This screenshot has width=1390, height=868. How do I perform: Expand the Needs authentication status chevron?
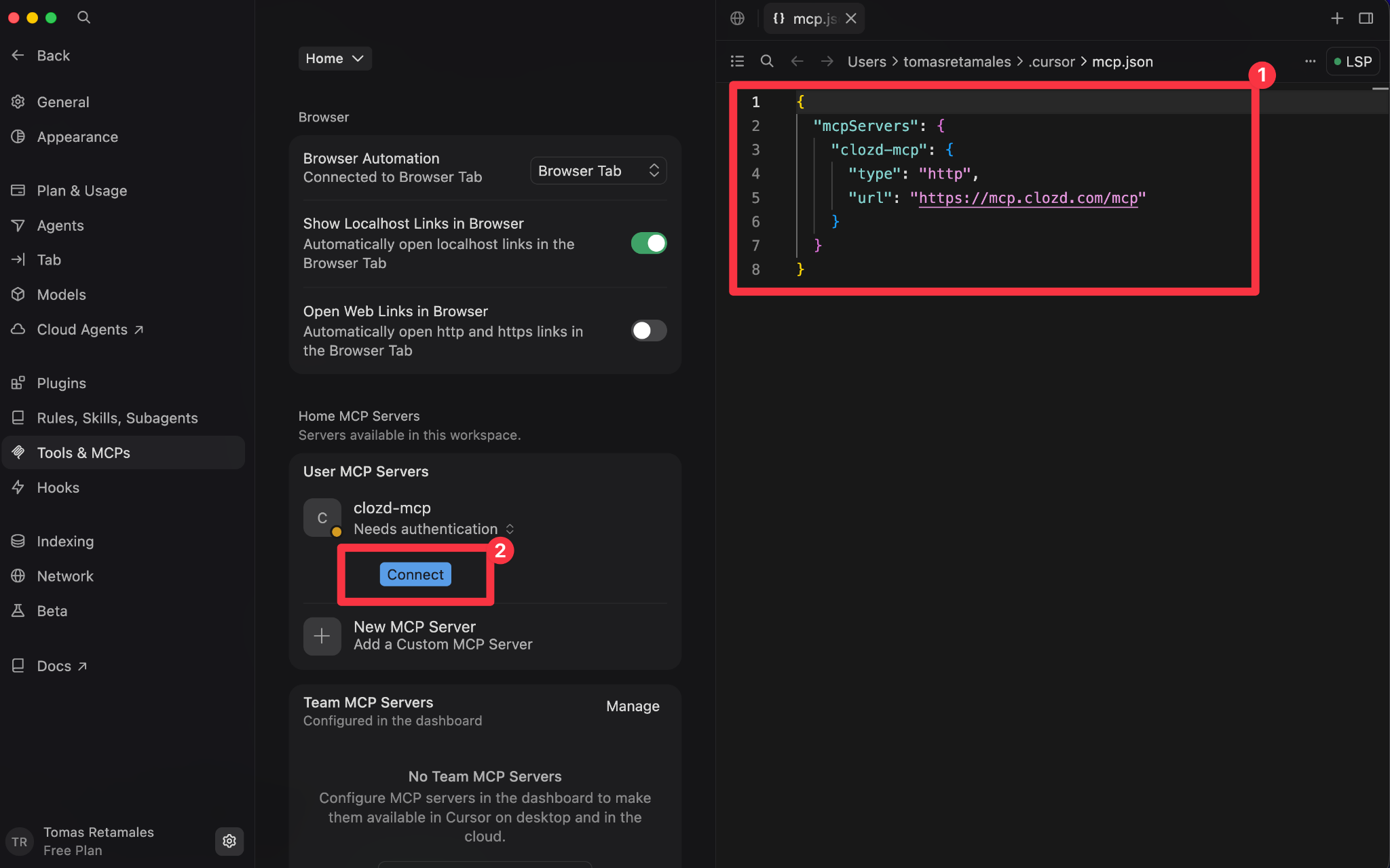(x=510, y=529)
